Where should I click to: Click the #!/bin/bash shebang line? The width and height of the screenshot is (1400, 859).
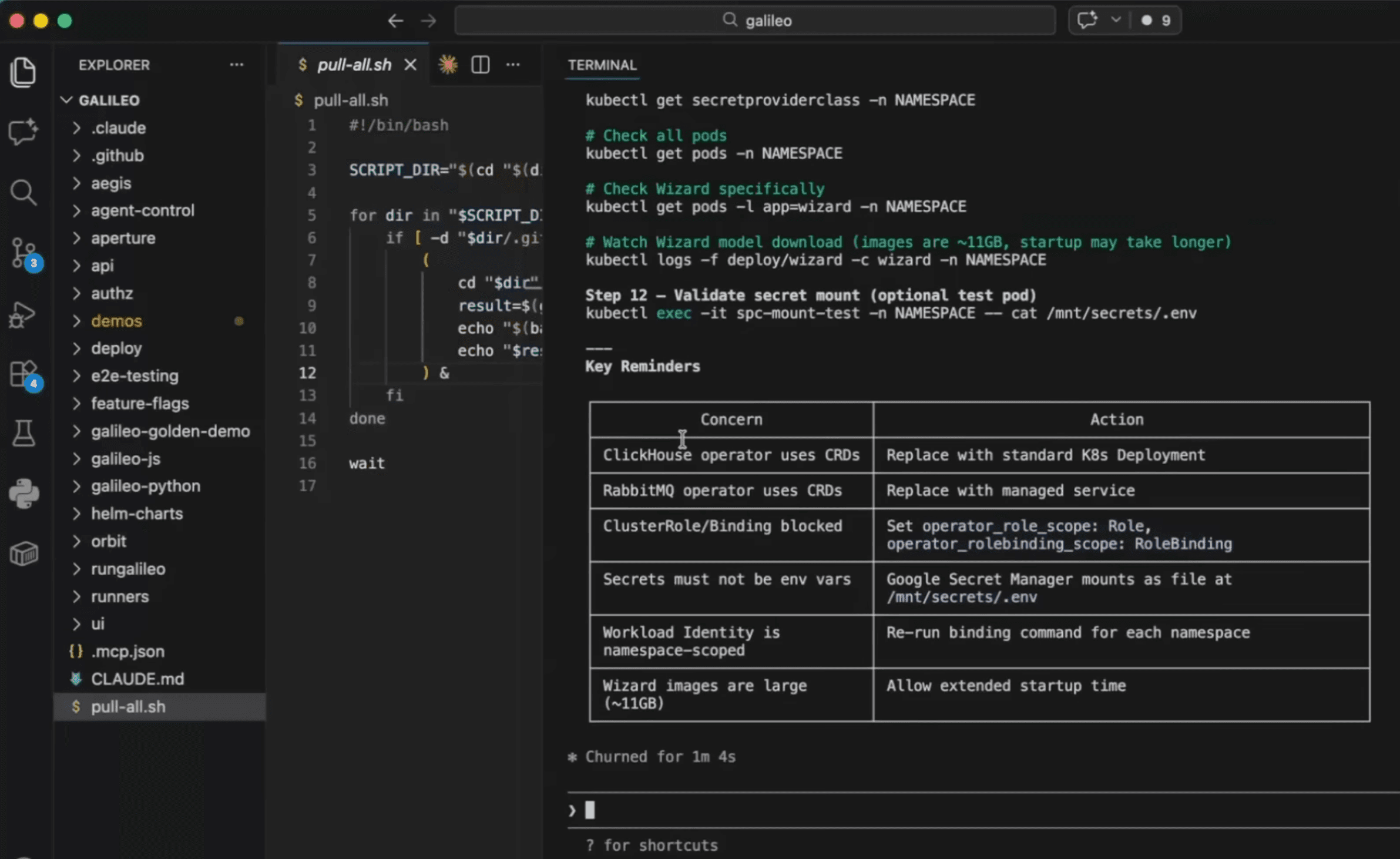(x=398, y=125)
